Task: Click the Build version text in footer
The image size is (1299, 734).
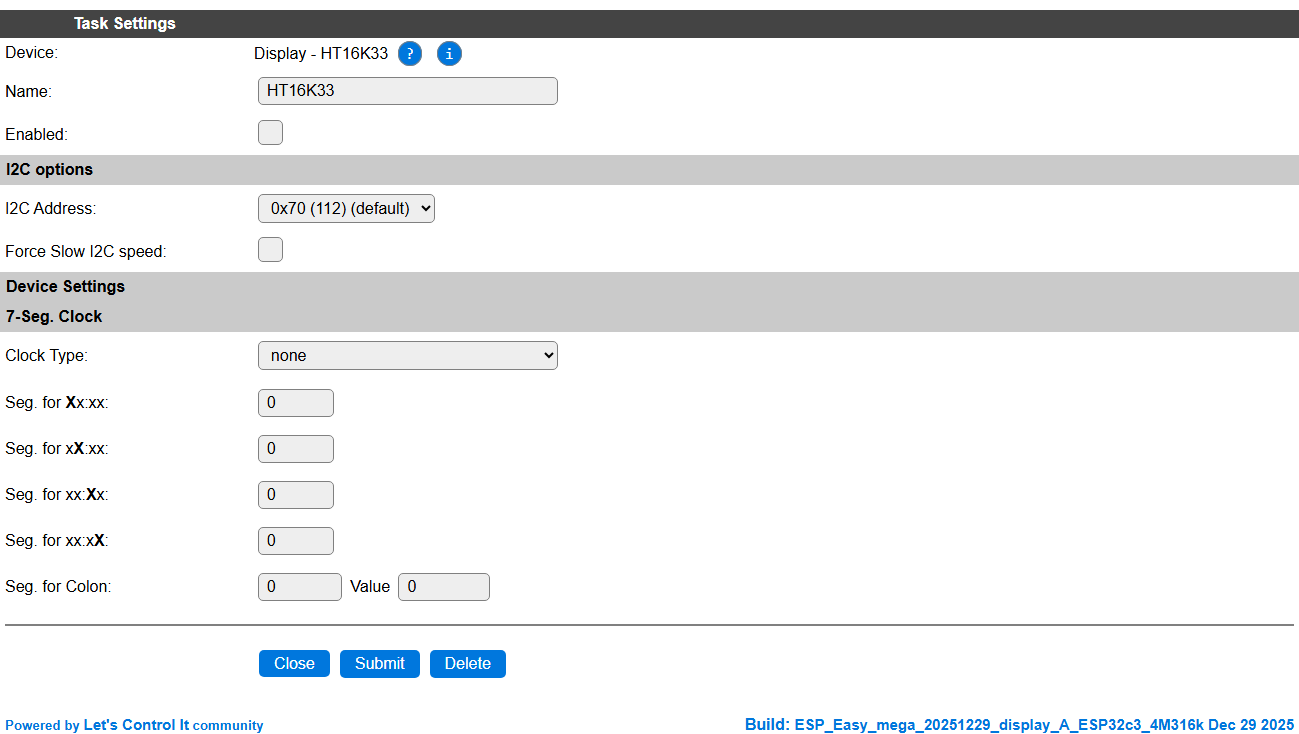Action: pos(1019,724)
